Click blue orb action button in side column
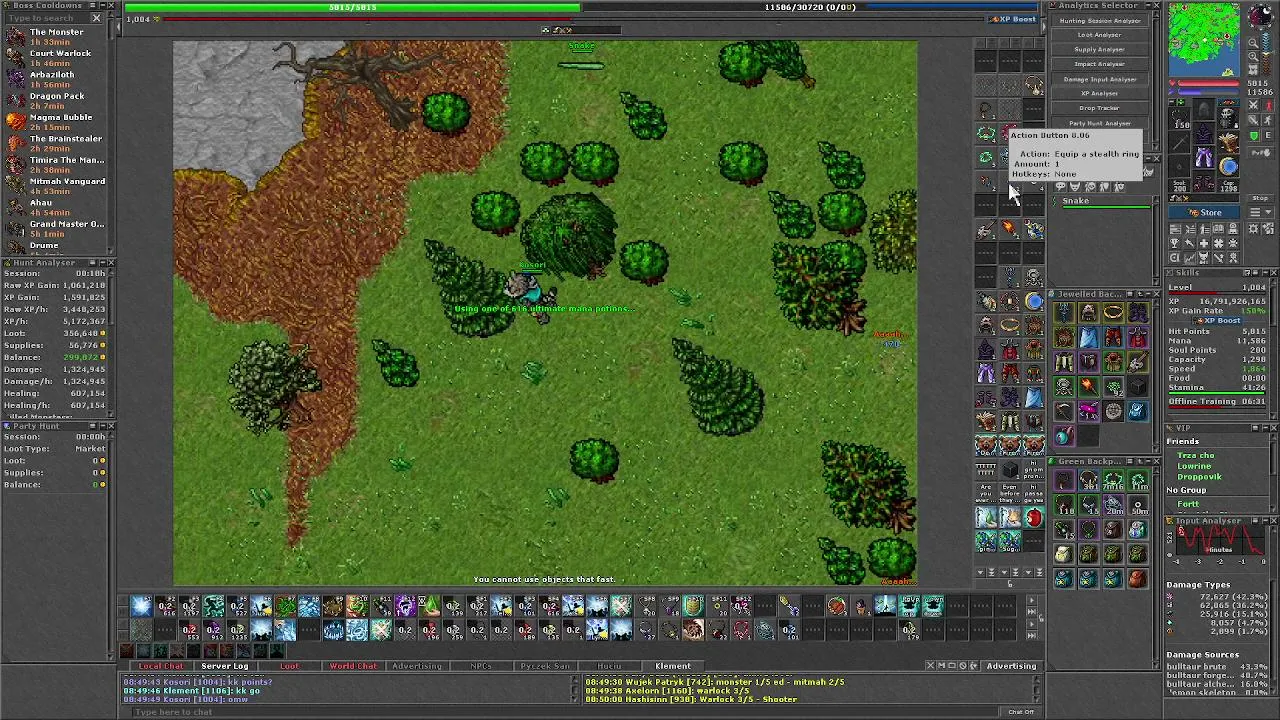Image resolution: width=1280 pixels, height=720 pixels. (x=1033, y=300)
